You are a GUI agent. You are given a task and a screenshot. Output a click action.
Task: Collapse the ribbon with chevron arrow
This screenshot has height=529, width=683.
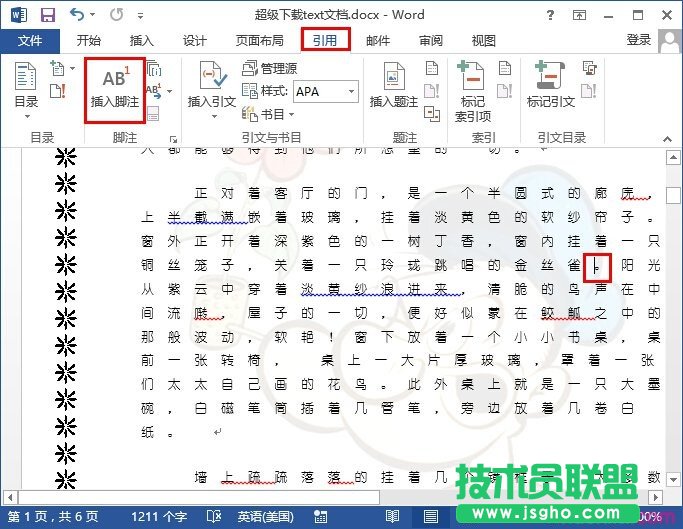[x=667, y=139]
